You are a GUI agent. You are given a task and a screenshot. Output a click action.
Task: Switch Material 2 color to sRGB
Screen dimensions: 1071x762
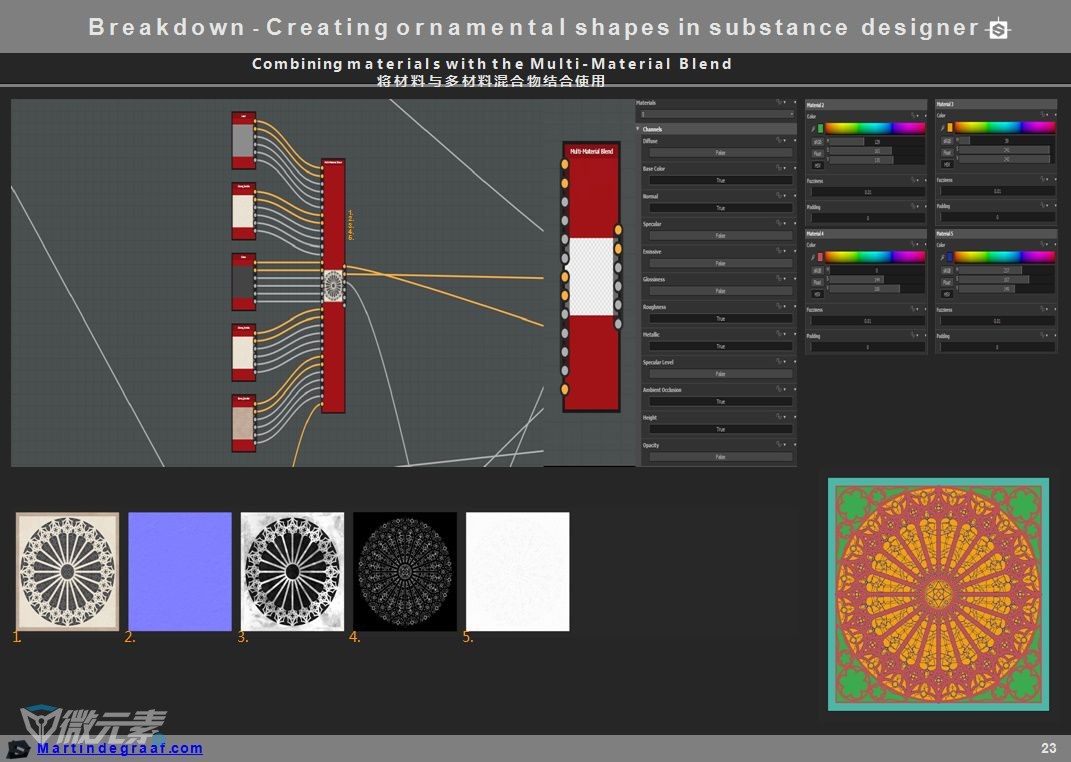818,141
